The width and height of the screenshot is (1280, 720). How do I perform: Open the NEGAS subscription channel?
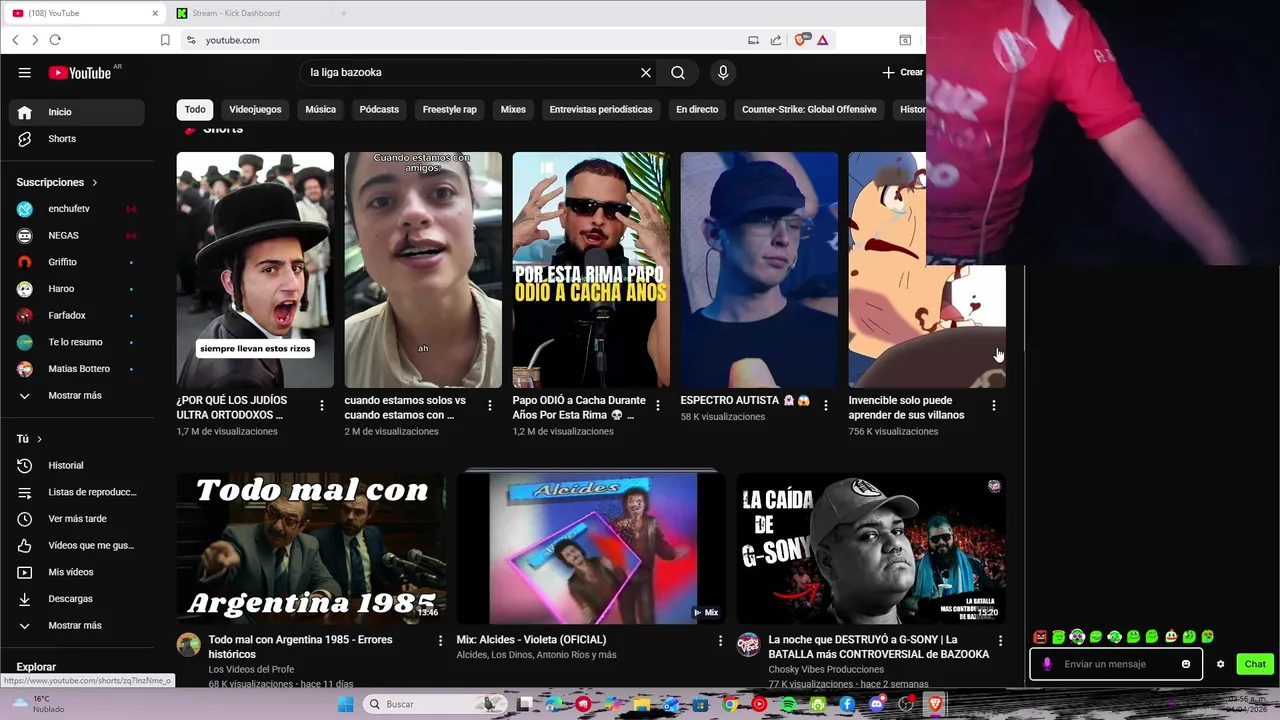(x=76, y=235)
